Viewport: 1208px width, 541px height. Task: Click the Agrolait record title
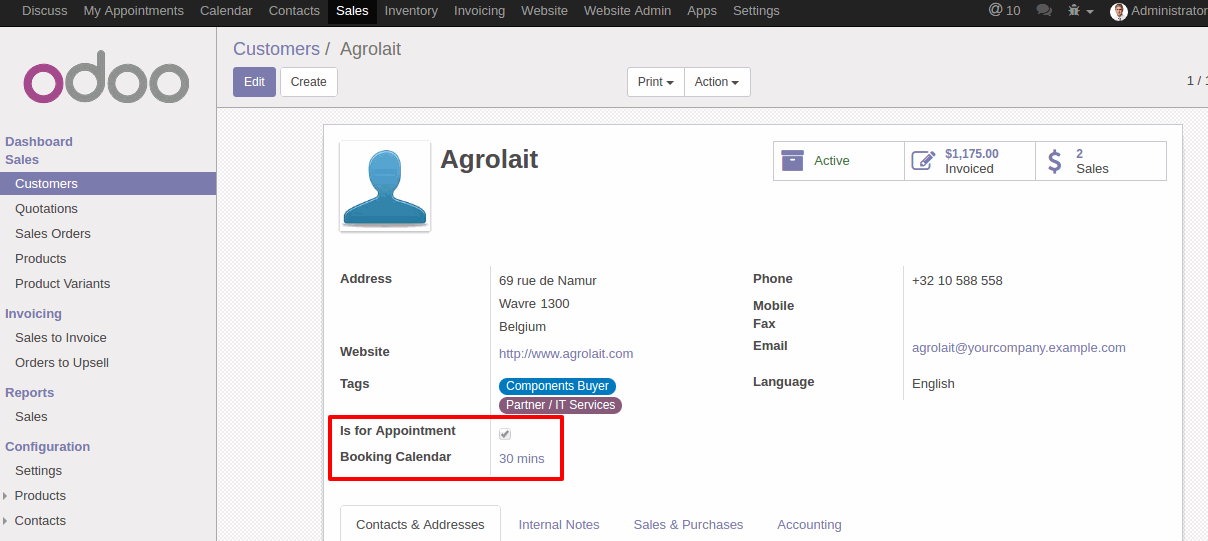[x=489, y=159]
